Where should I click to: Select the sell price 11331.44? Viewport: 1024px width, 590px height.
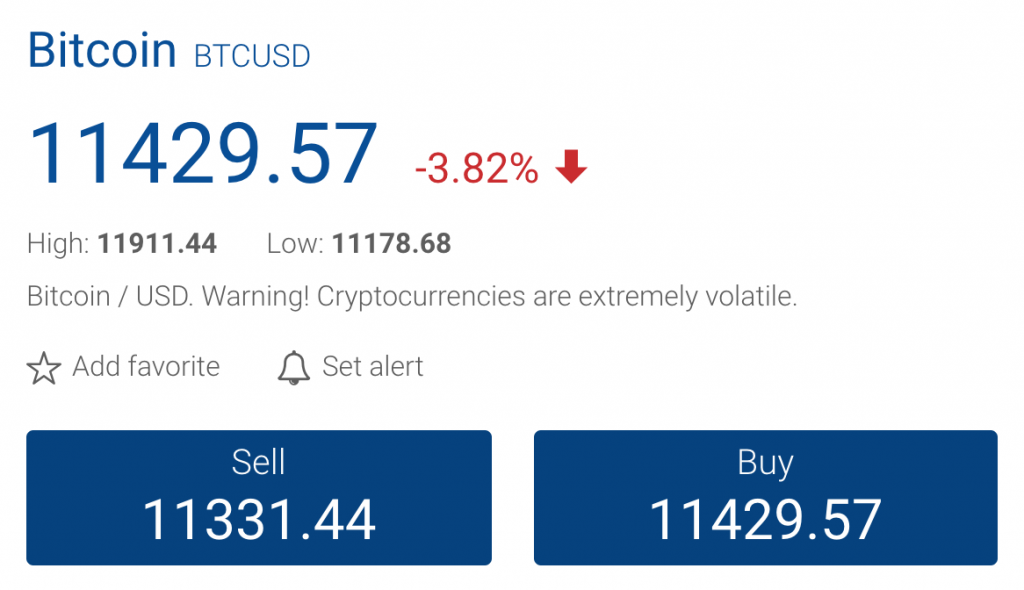259,519
